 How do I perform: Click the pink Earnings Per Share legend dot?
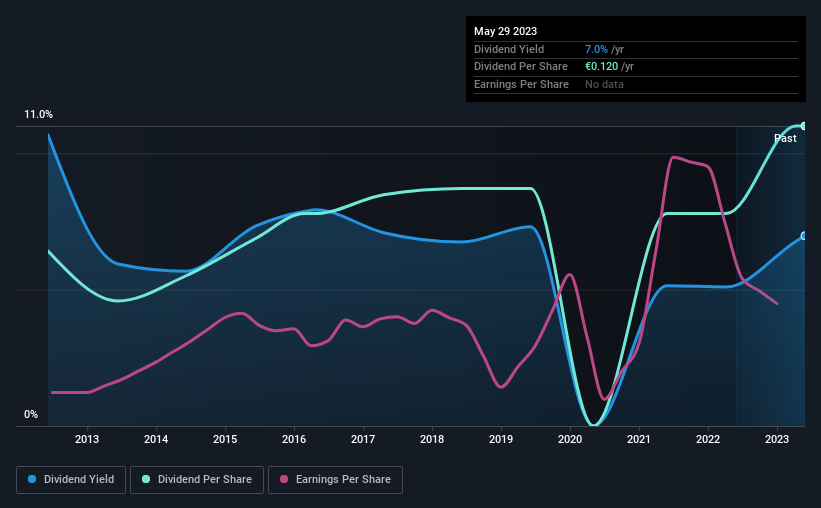(284, 480)
